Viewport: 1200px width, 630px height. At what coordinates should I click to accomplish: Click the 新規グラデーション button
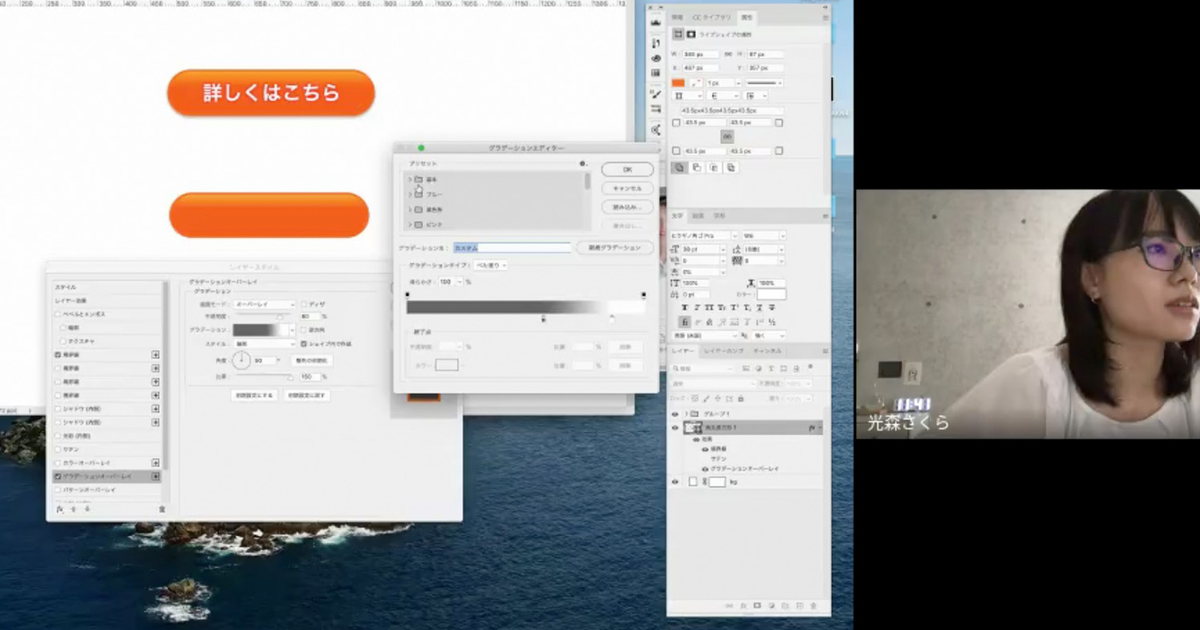(615, 247)
